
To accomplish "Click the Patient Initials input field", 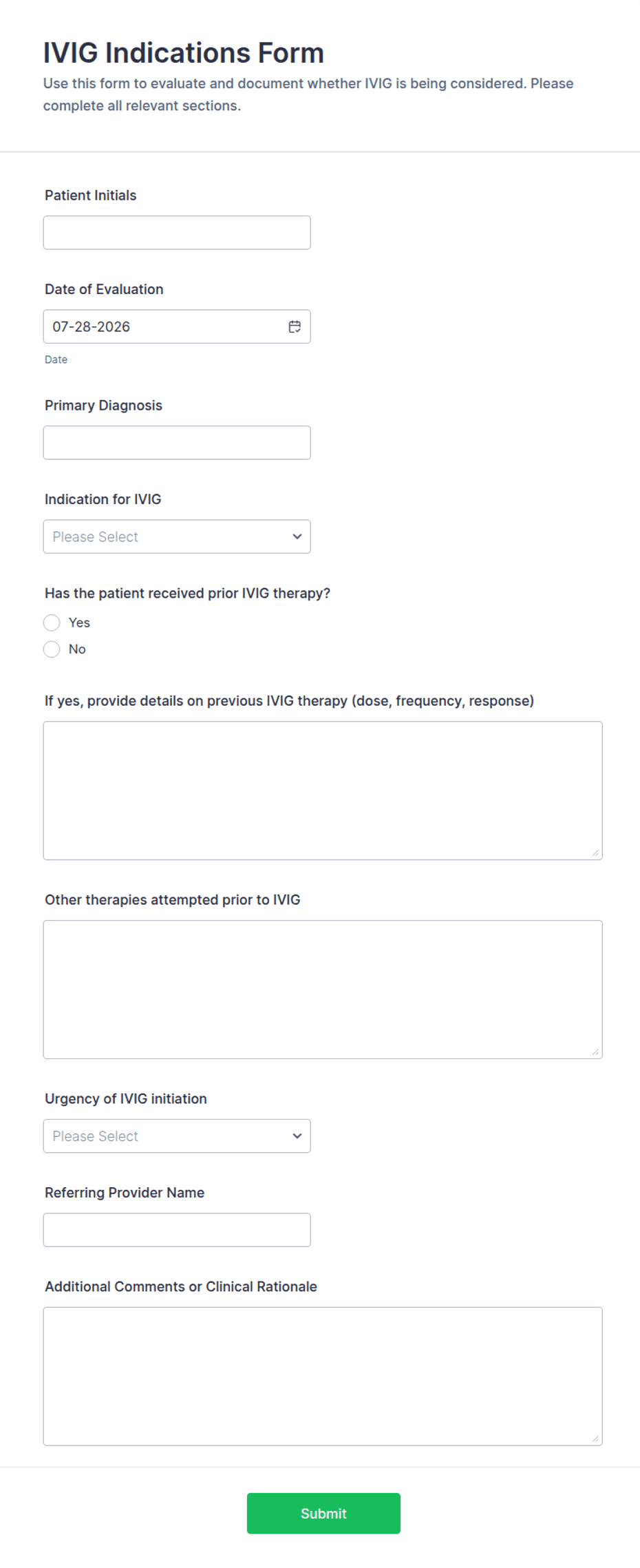I will click(177, 233).
